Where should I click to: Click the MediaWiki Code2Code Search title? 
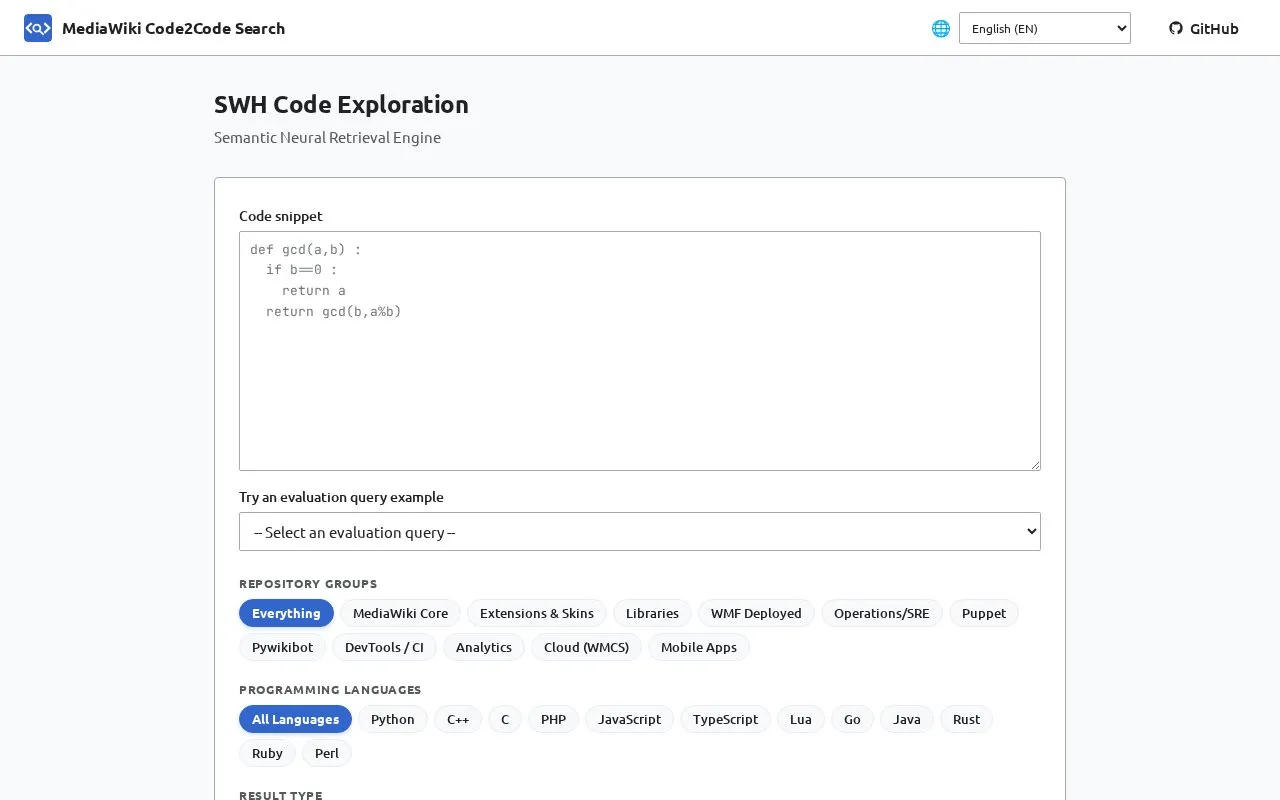tap(173, 28)
